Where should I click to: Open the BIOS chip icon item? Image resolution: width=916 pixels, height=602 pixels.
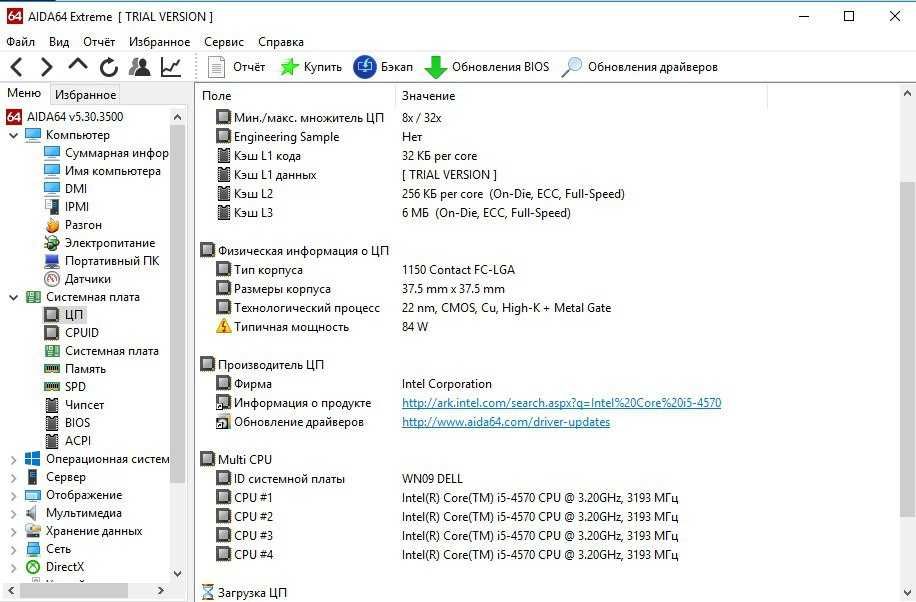pyautogui.click(x=52, y=423)
